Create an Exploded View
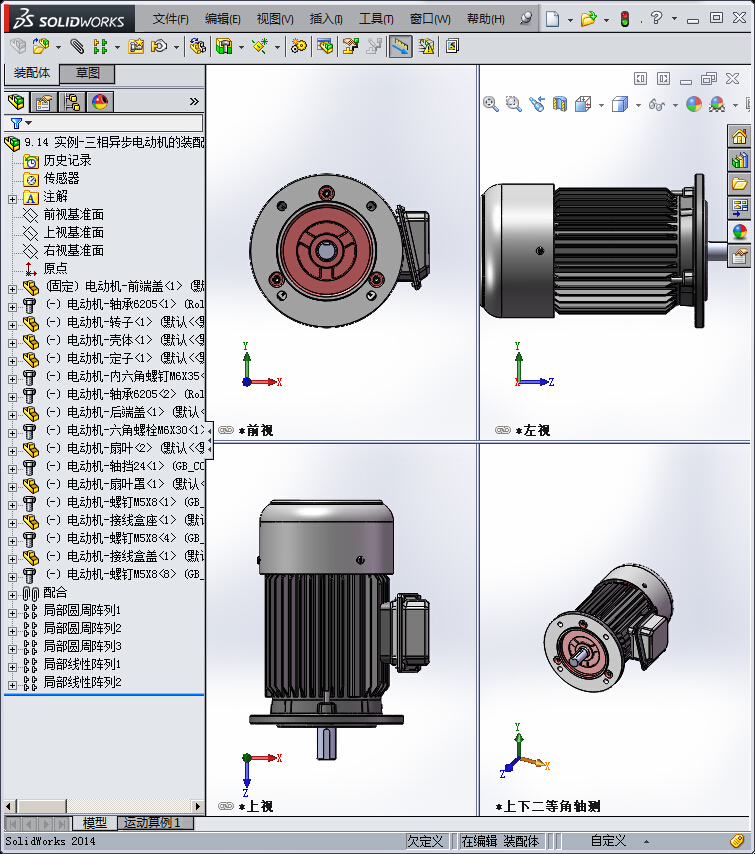This screenshot has width=755, height=854. 350,47
